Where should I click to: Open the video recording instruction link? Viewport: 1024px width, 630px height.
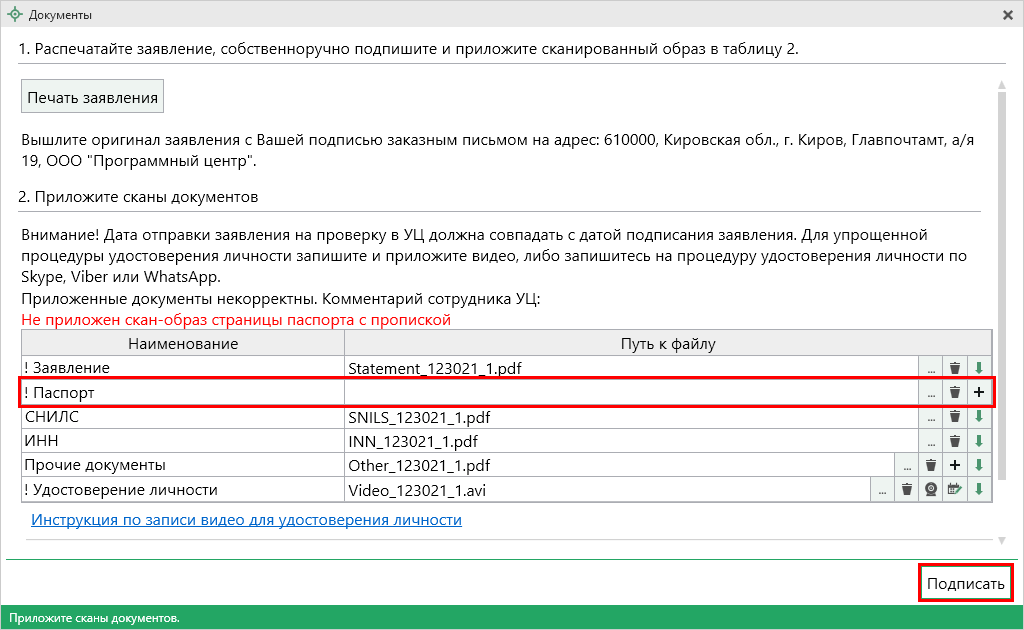tap(246, 520)
